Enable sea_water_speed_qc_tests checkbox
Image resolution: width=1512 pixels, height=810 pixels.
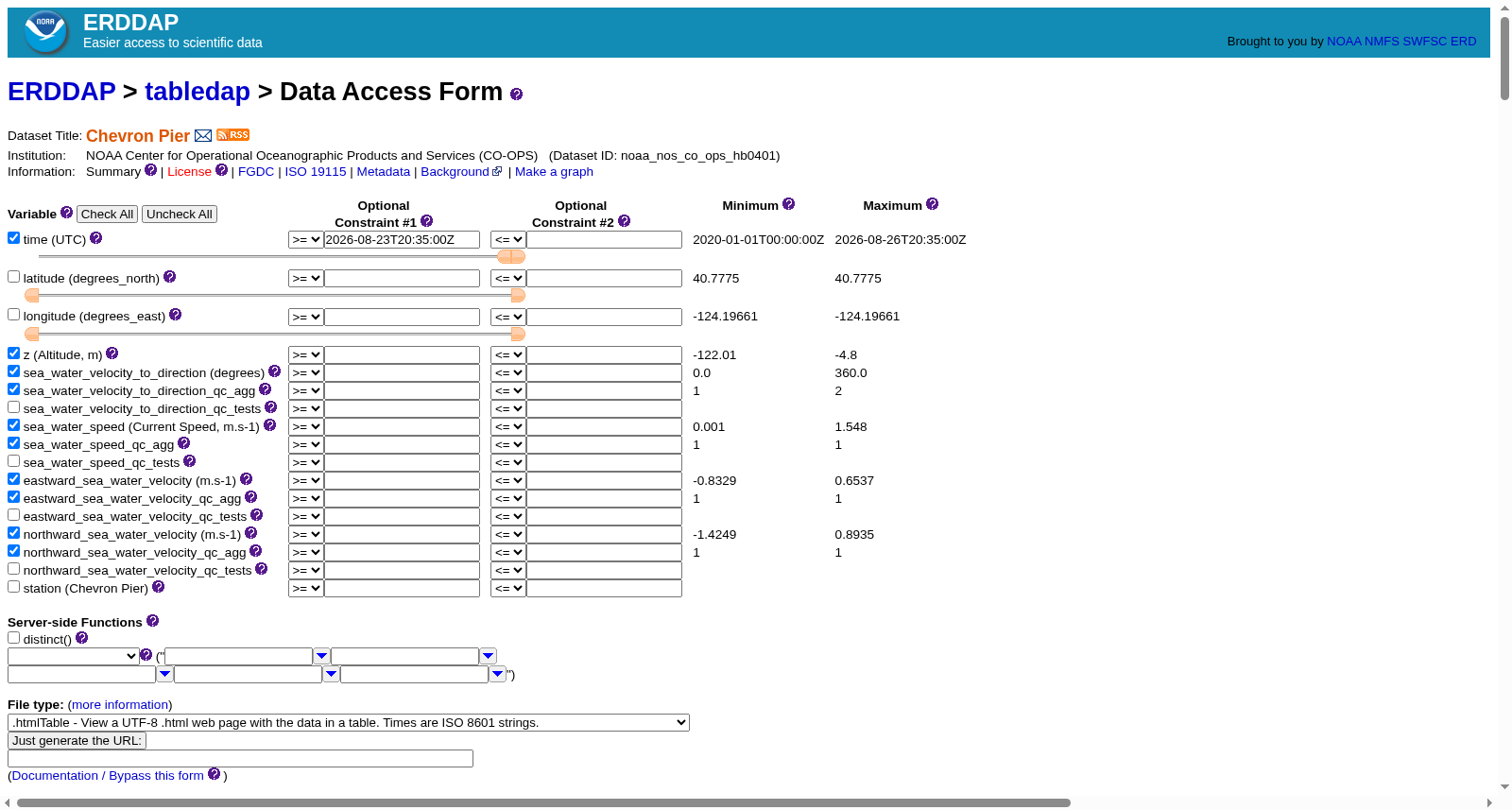(x=14, y=461)
